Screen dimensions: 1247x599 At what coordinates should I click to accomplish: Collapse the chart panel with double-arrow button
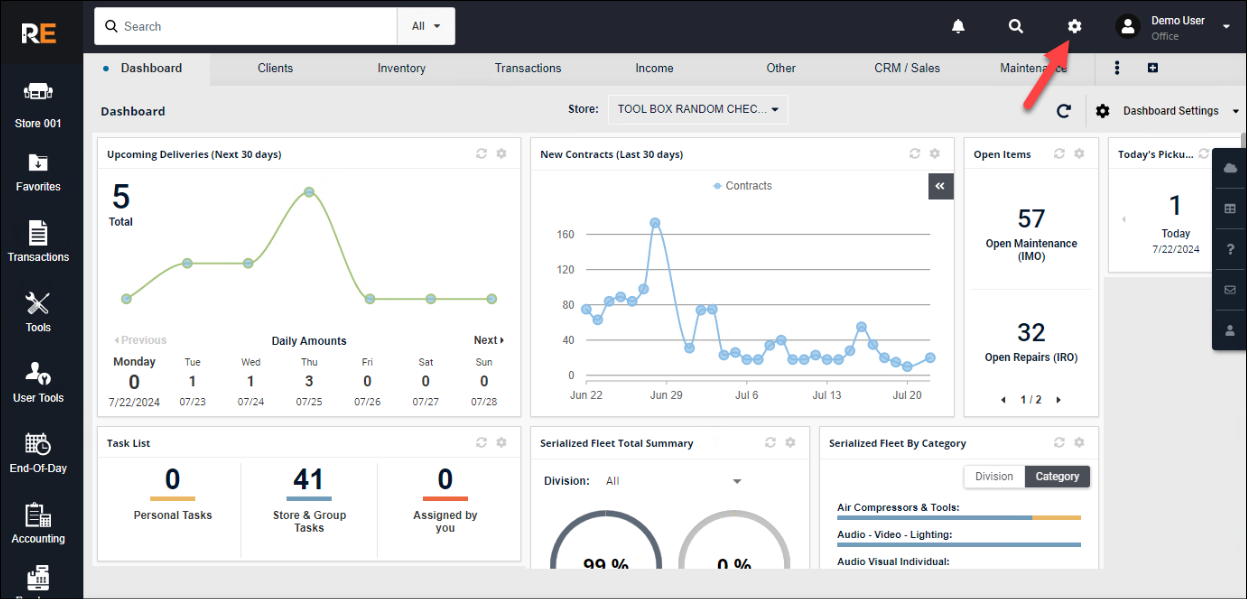940,186
